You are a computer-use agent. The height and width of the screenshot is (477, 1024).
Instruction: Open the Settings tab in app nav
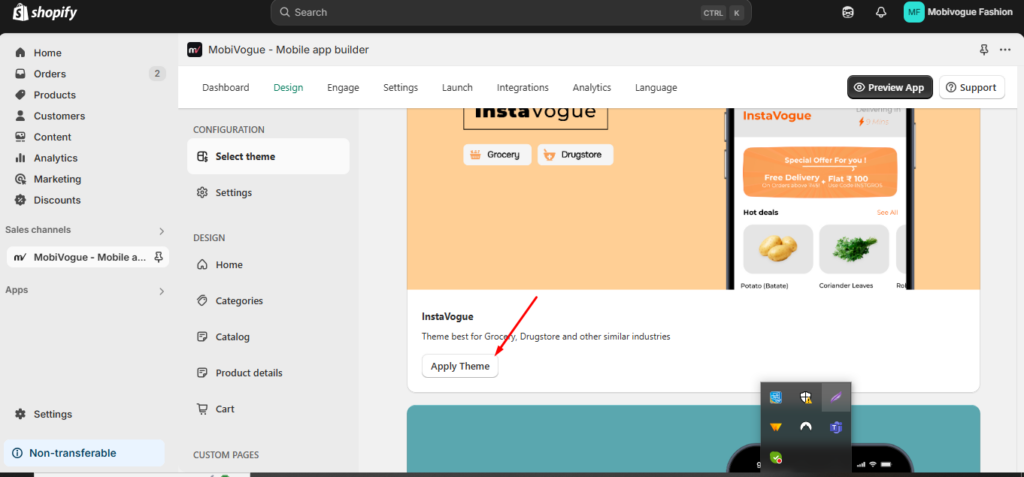click(400, 88)
